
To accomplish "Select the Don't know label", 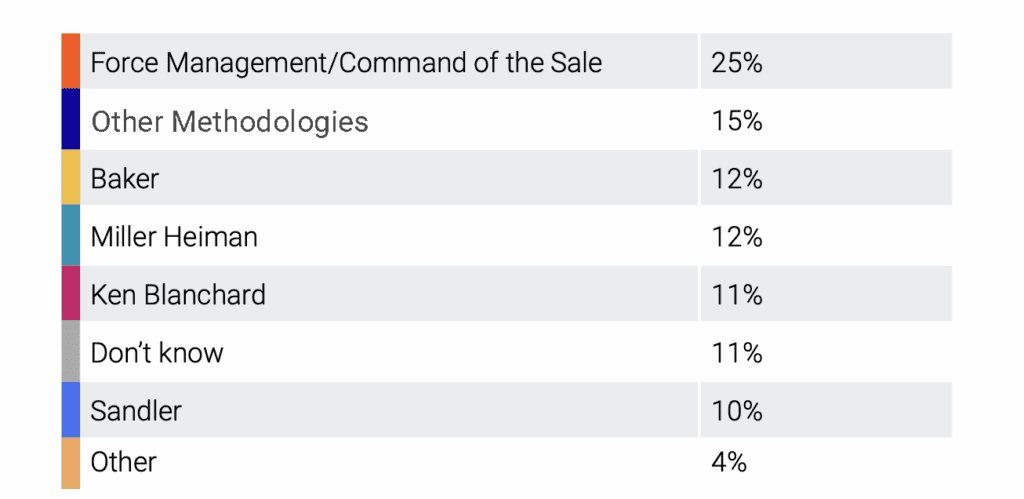I will 157,353.
